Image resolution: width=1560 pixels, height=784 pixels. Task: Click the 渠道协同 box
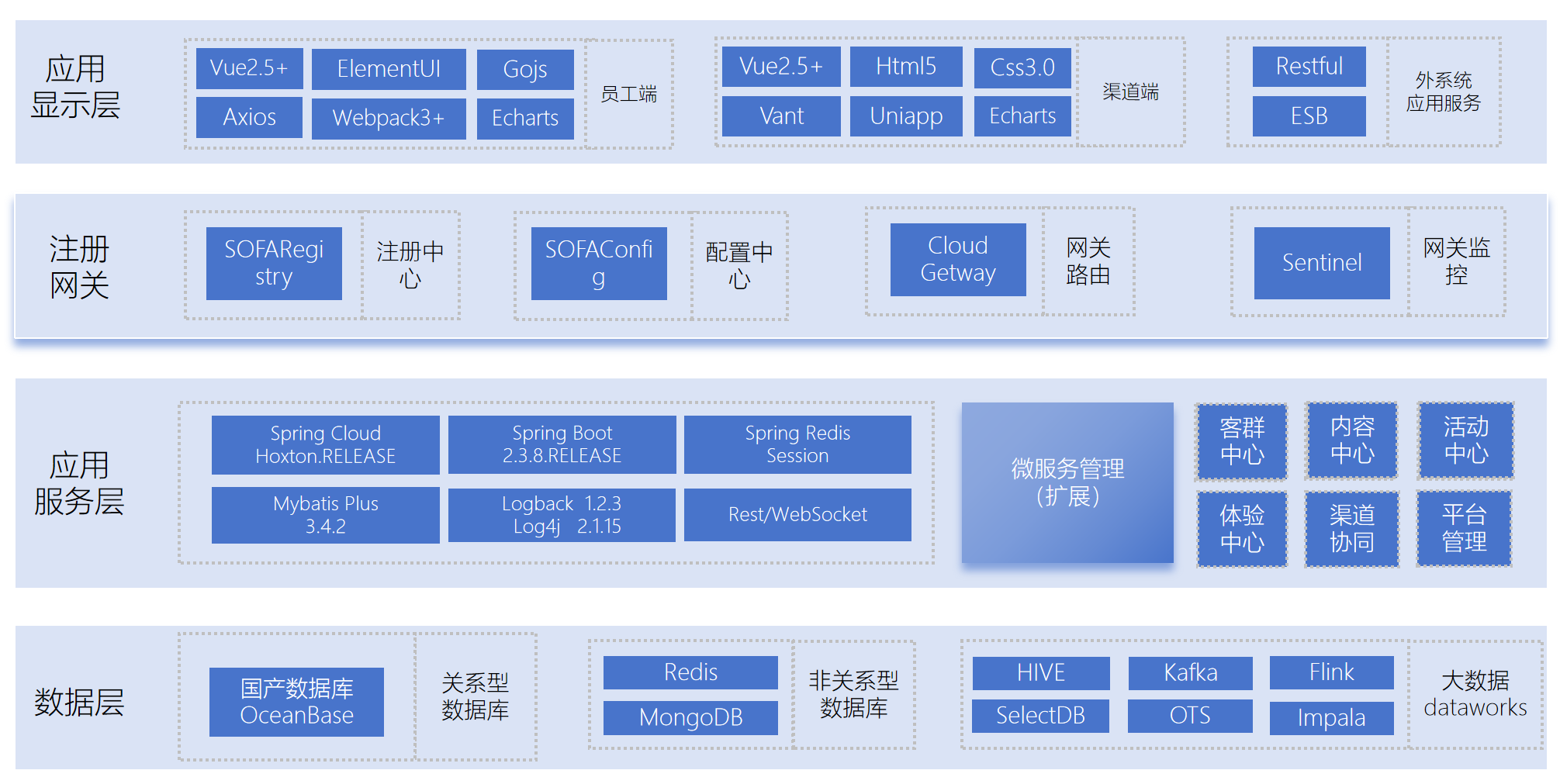point(1352,529)
